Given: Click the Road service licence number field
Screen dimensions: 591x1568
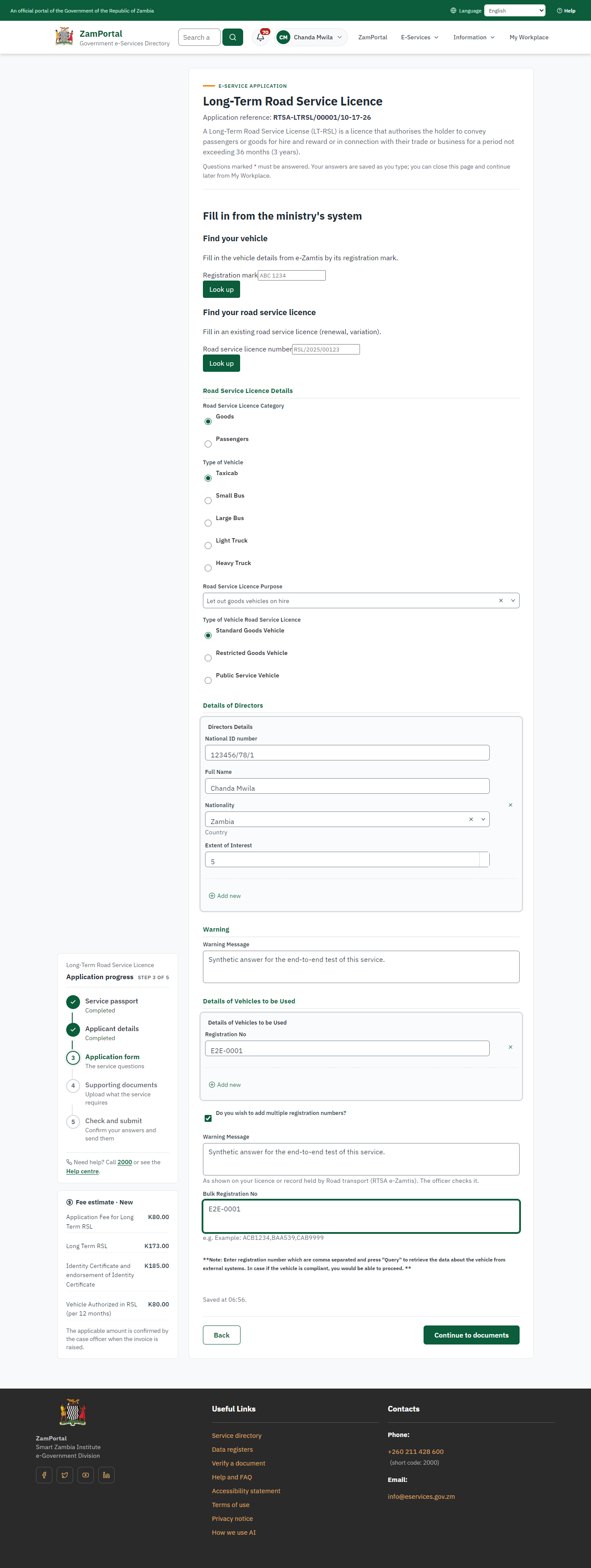Looking at the screenshot, I should point(326,349).
